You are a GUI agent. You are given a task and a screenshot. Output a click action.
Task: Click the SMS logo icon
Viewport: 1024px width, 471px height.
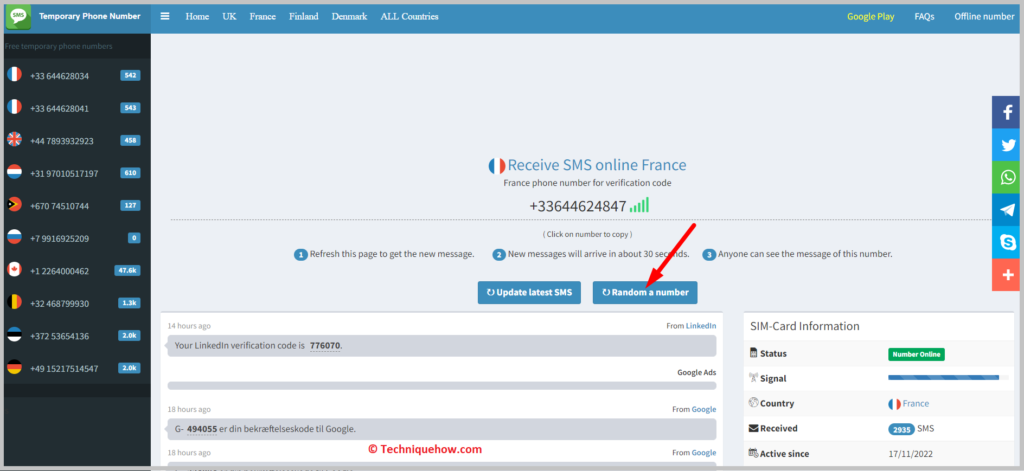point(18,16)
